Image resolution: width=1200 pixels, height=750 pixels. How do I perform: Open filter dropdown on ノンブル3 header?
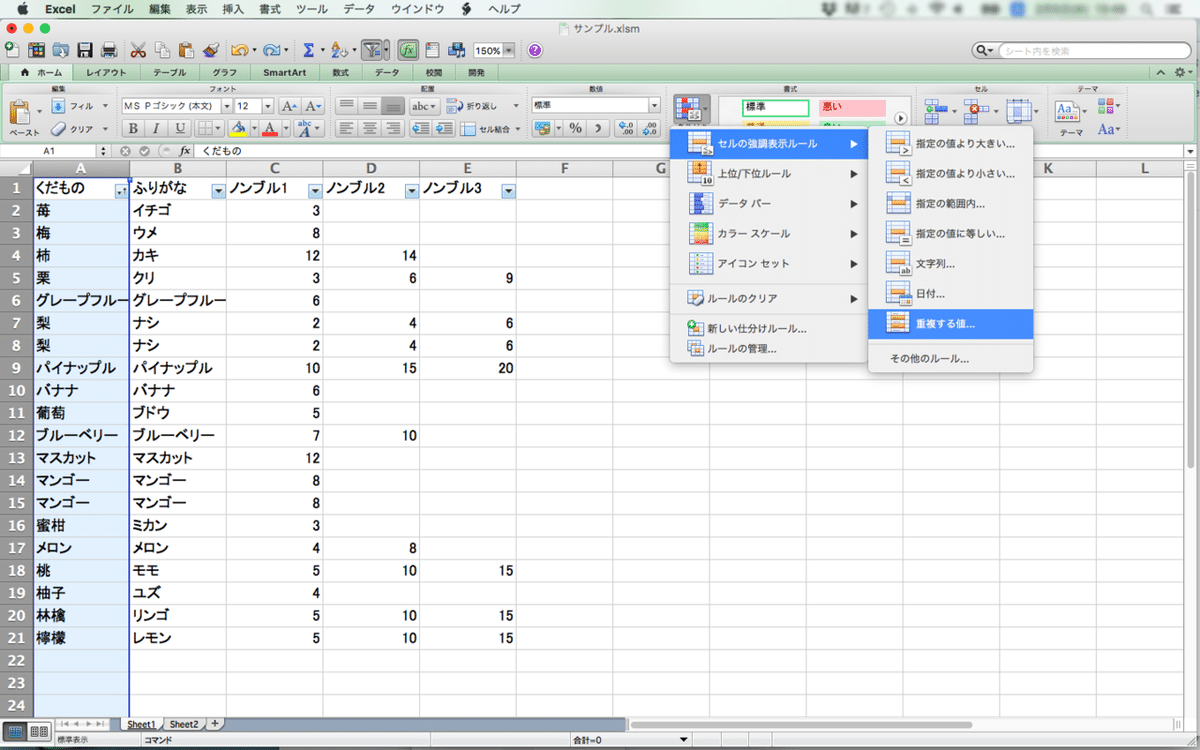[x=508, y=191]
